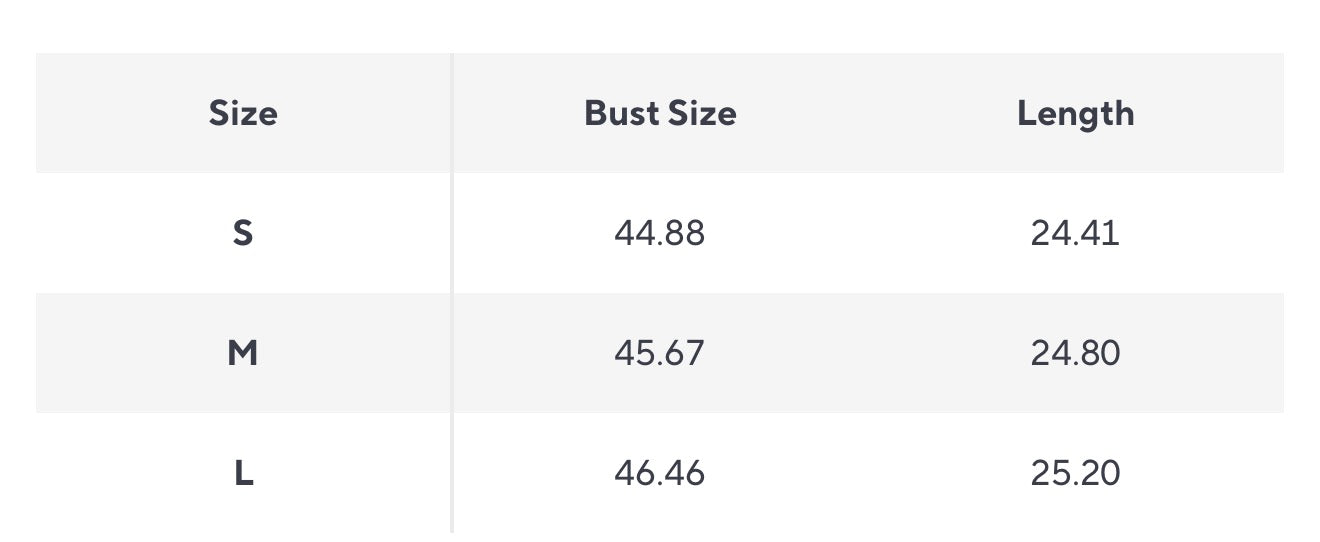The image size is (1320, 542).
Task: Click the Length column header
Action: [1075, 114]
